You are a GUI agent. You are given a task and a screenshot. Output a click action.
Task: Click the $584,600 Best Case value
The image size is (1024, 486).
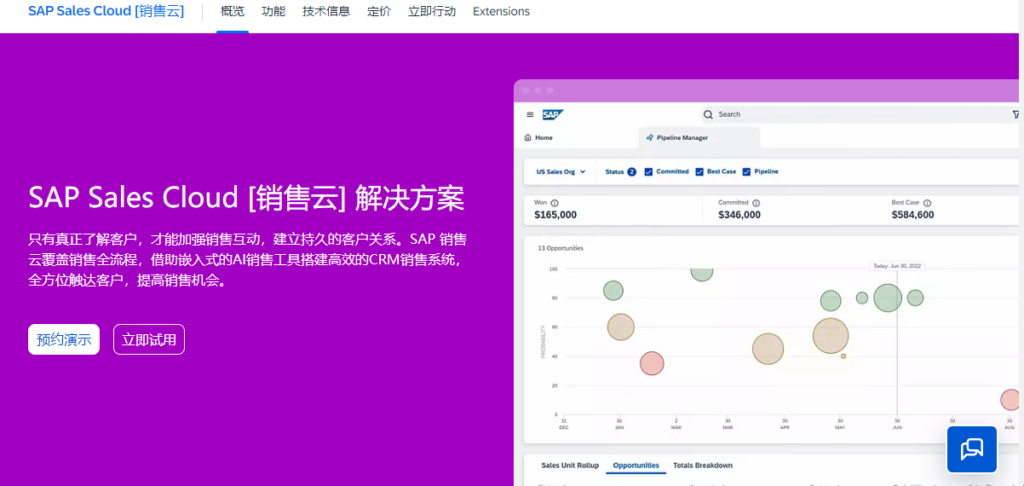(912, 214)
